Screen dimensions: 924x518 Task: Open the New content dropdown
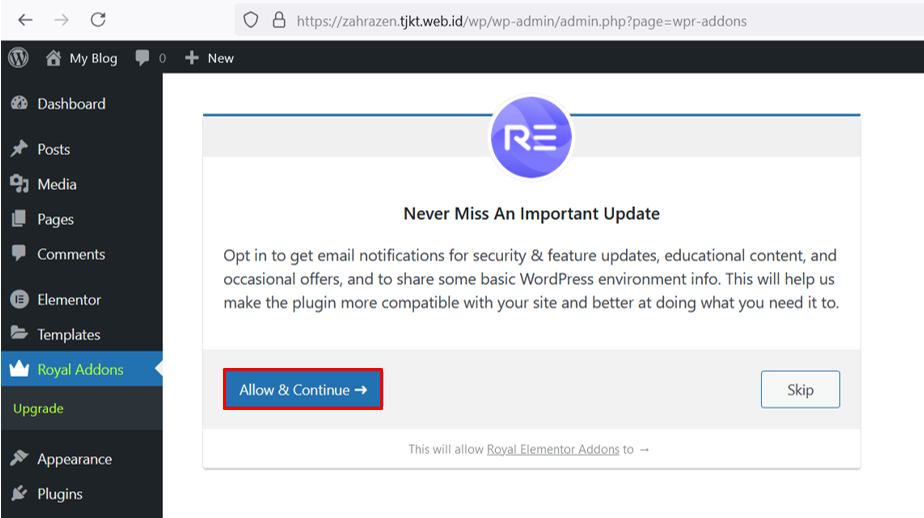[209, 58]
